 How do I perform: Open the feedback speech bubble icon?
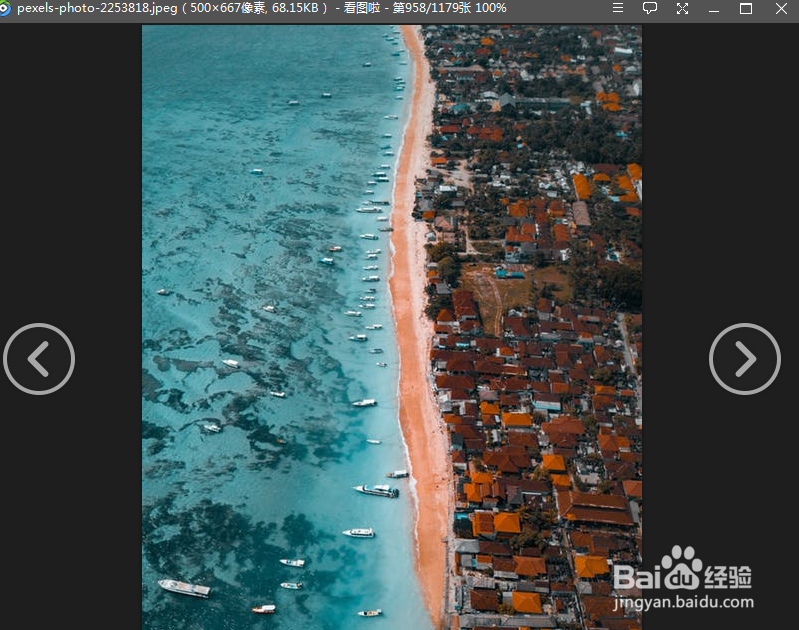650,8
